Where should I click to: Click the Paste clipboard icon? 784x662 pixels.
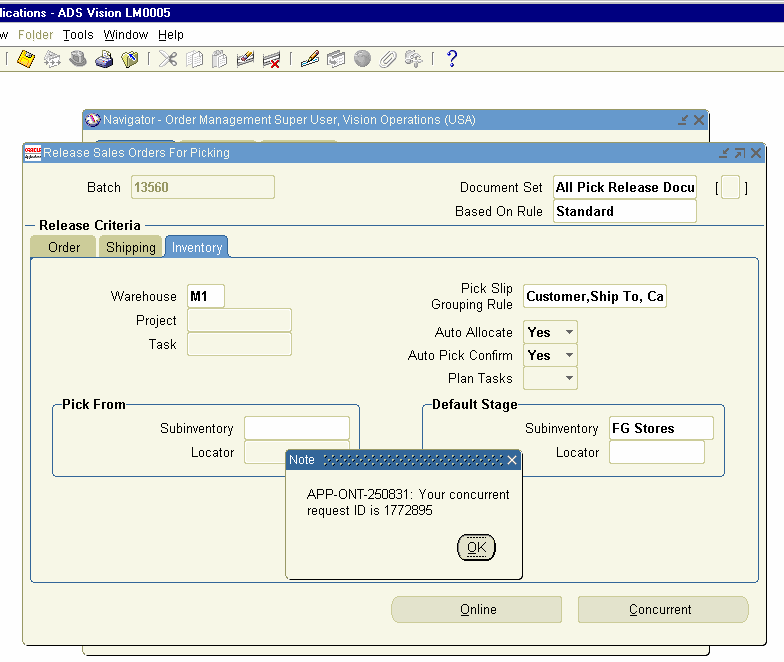coord(220,59)
